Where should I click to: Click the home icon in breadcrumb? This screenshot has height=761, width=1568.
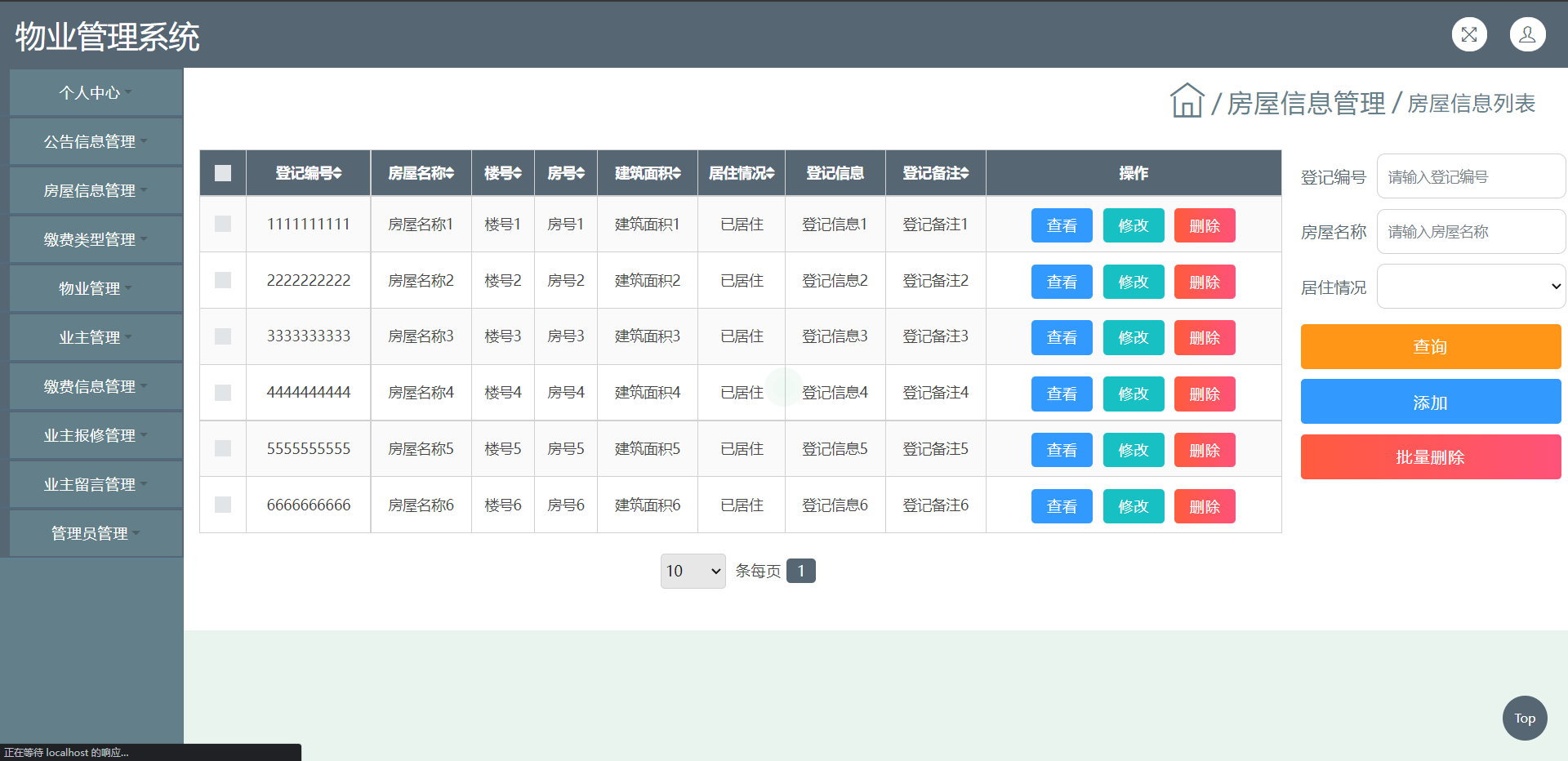(1187, 102)
